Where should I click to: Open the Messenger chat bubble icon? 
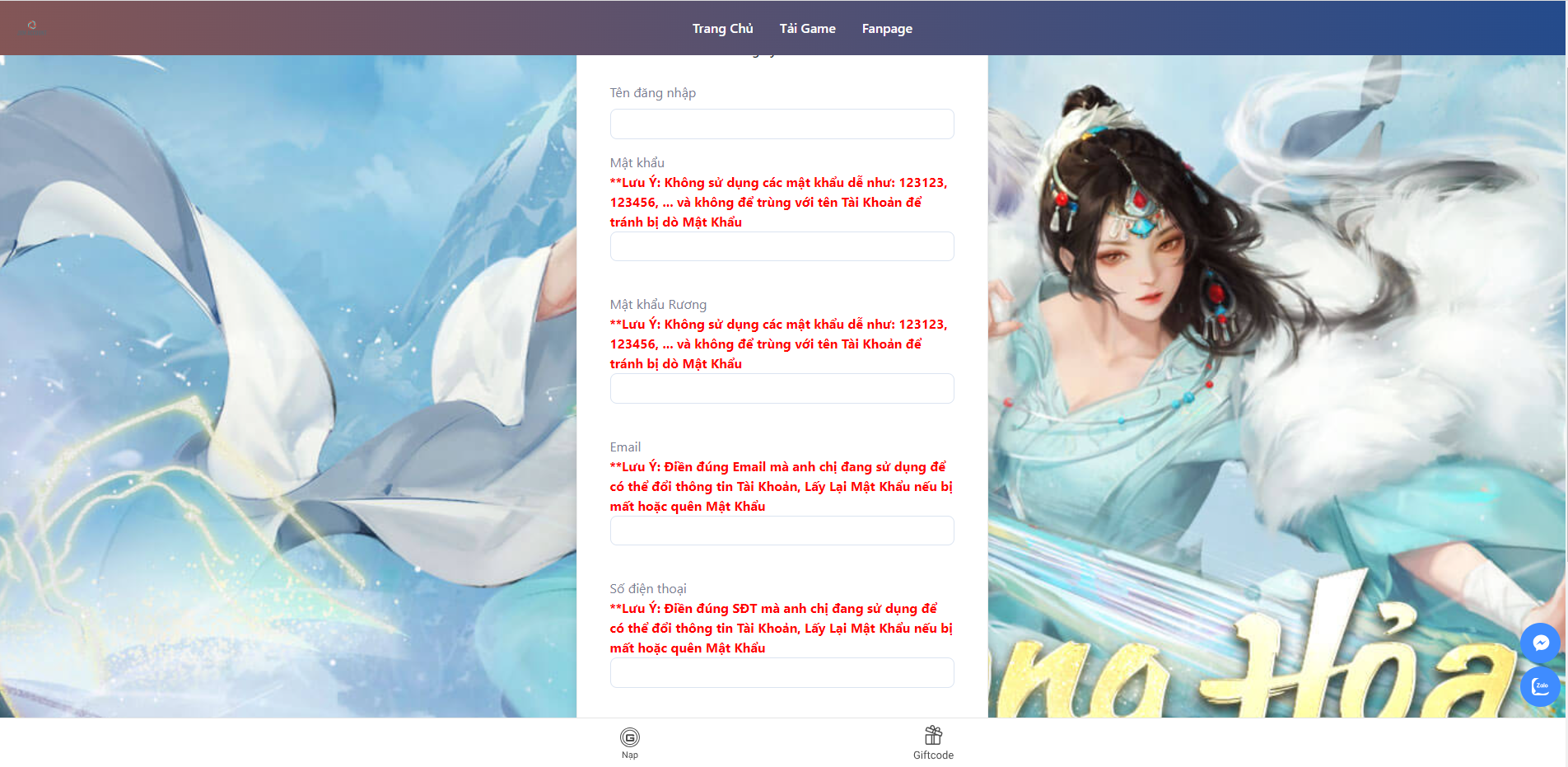(1540, 643)
